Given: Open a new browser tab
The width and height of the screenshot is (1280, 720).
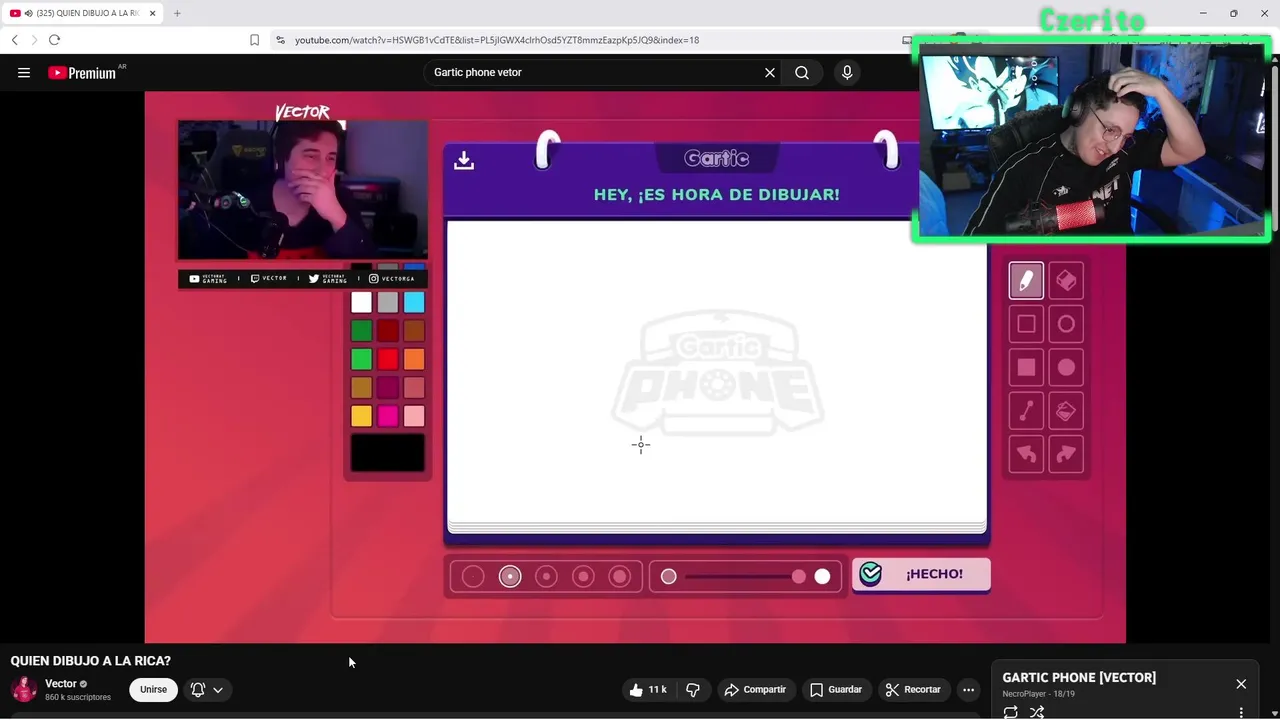Looking at the screenshot, I should [177, 13].
